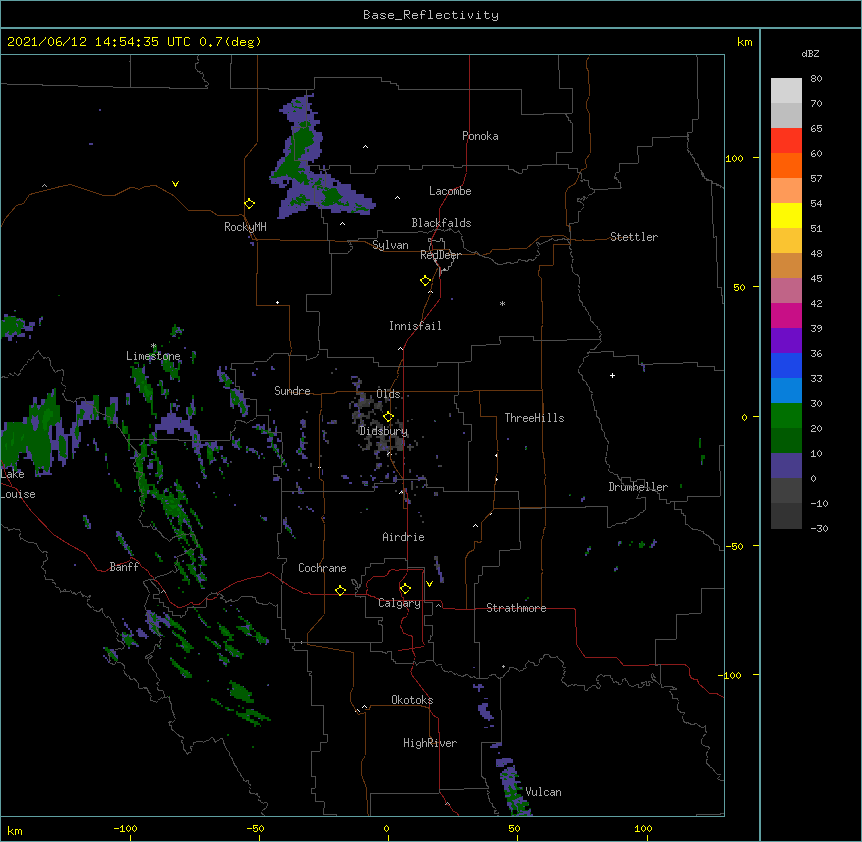Click the 80 value at legend top
This screenshot has height=842, width=862.
click(x=816, y=79)
